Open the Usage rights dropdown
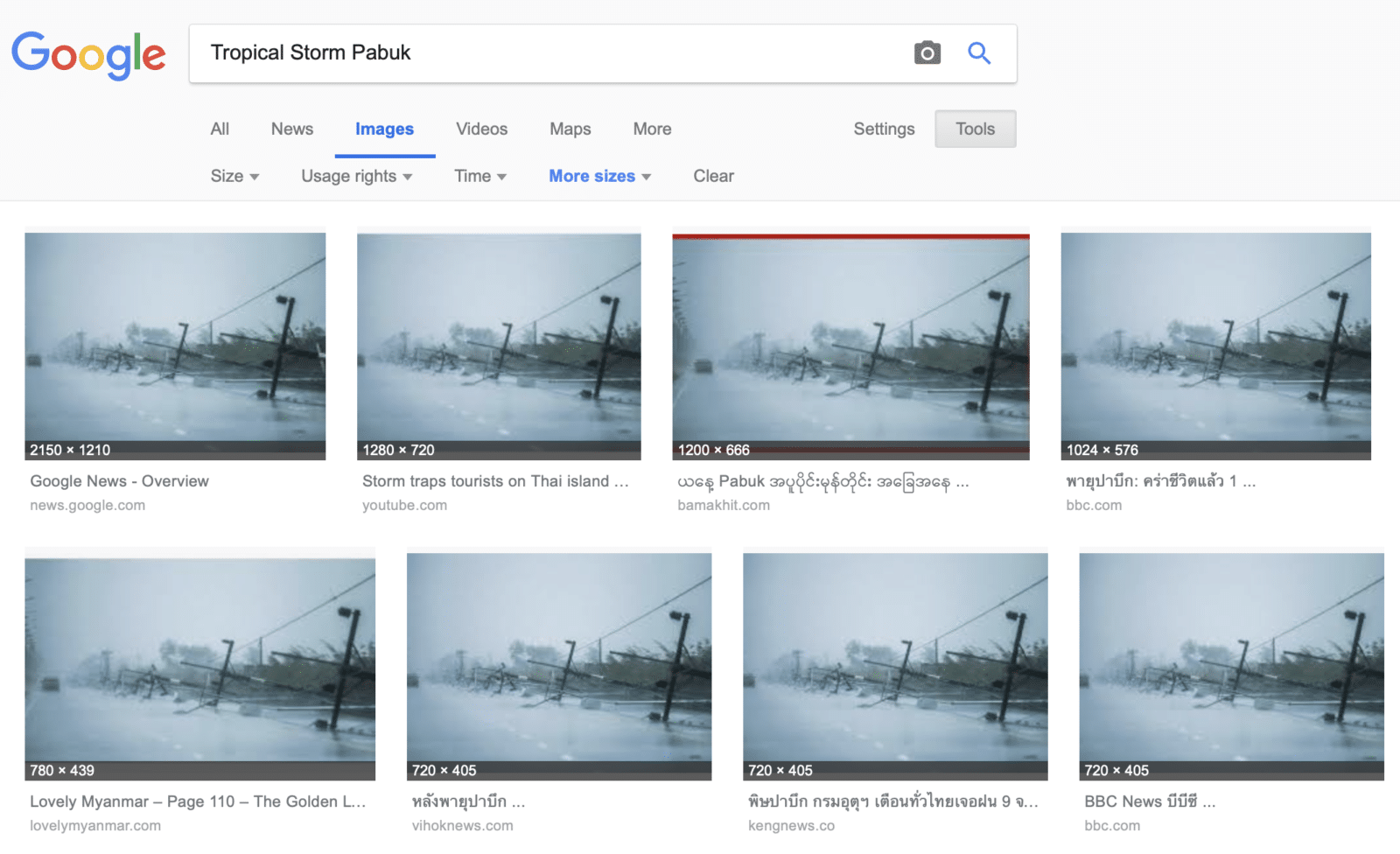 [x=356, y=176]
